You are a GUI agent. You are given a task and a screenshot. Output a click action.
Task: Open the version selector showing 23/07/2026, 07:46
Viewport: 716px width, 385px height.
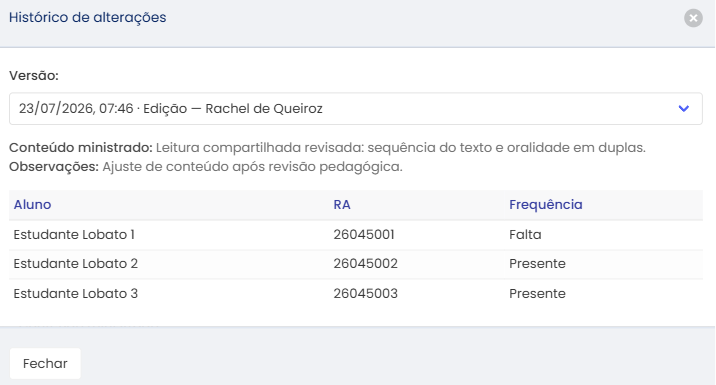click(x=356, y=109)
